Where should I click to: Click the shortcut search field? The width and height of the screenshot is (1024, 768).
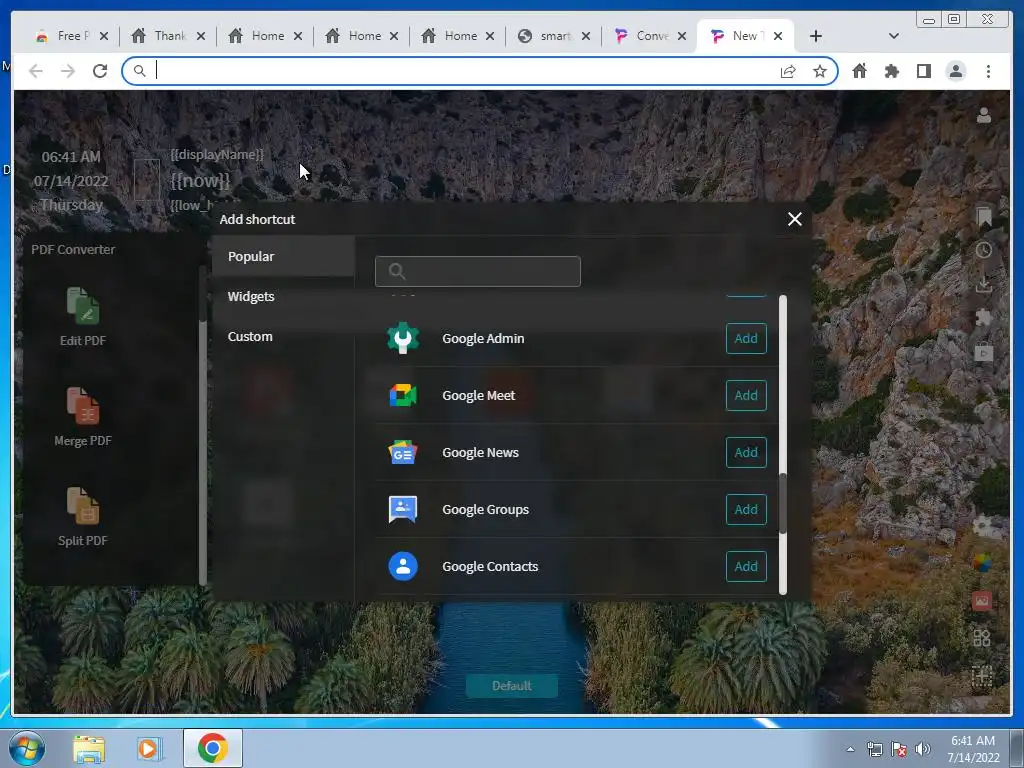(x=477, y=271)
